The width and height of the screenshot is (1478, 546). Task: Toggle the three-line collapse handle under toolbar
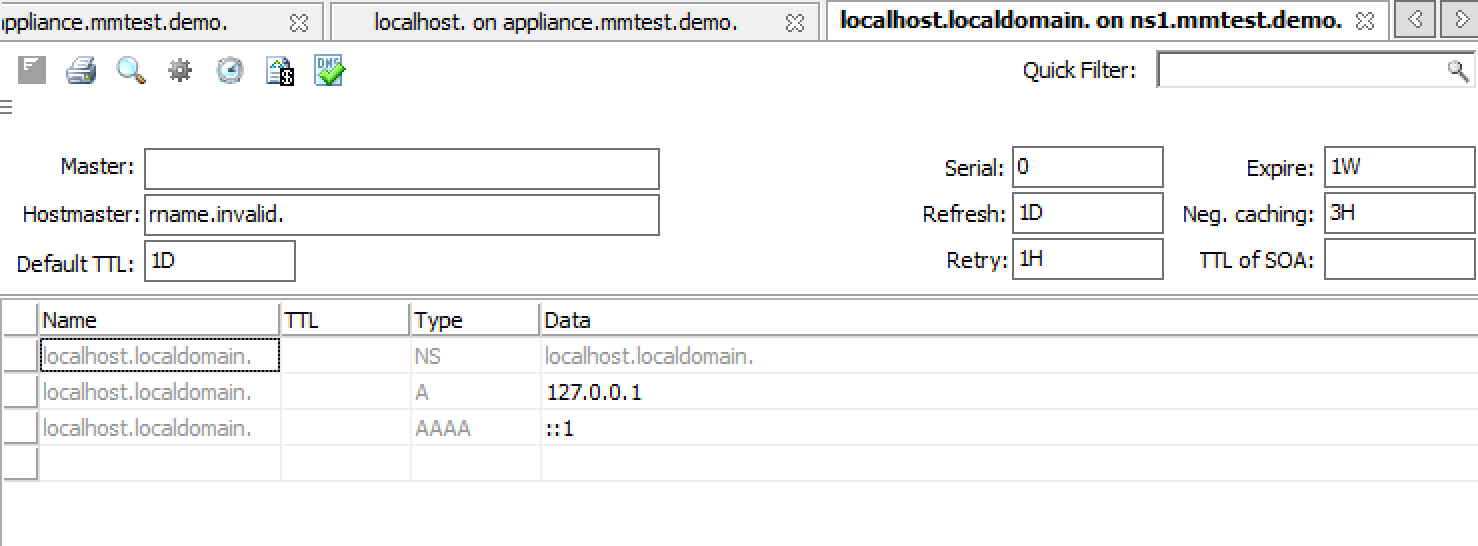(x=6, y=108)
